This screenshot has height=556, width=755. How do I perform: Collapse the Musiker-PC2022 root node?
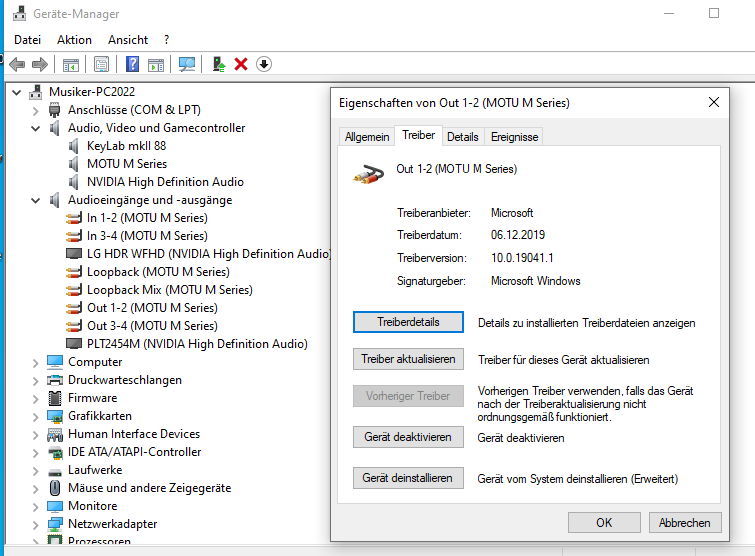[x=17, y=92]
